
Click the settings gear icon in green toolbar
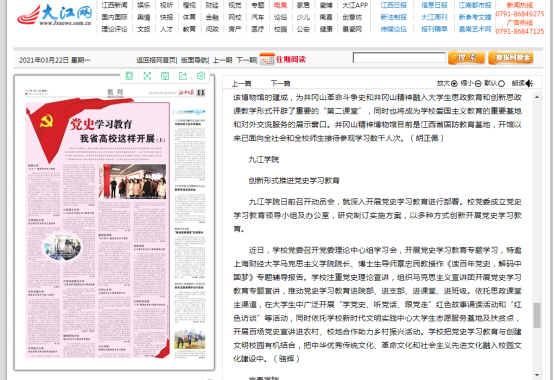point(201,76)
